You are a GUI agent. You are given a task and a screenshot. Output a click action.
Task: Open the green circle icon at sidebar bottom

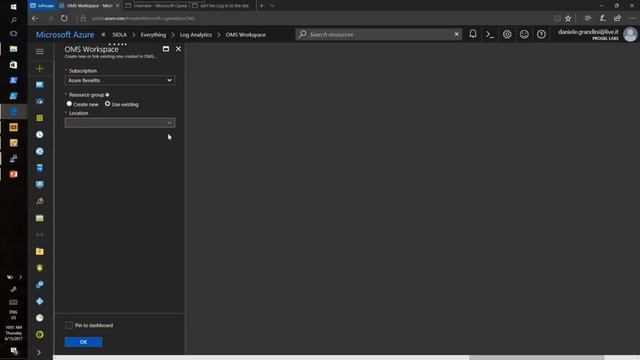pos(40,335)
